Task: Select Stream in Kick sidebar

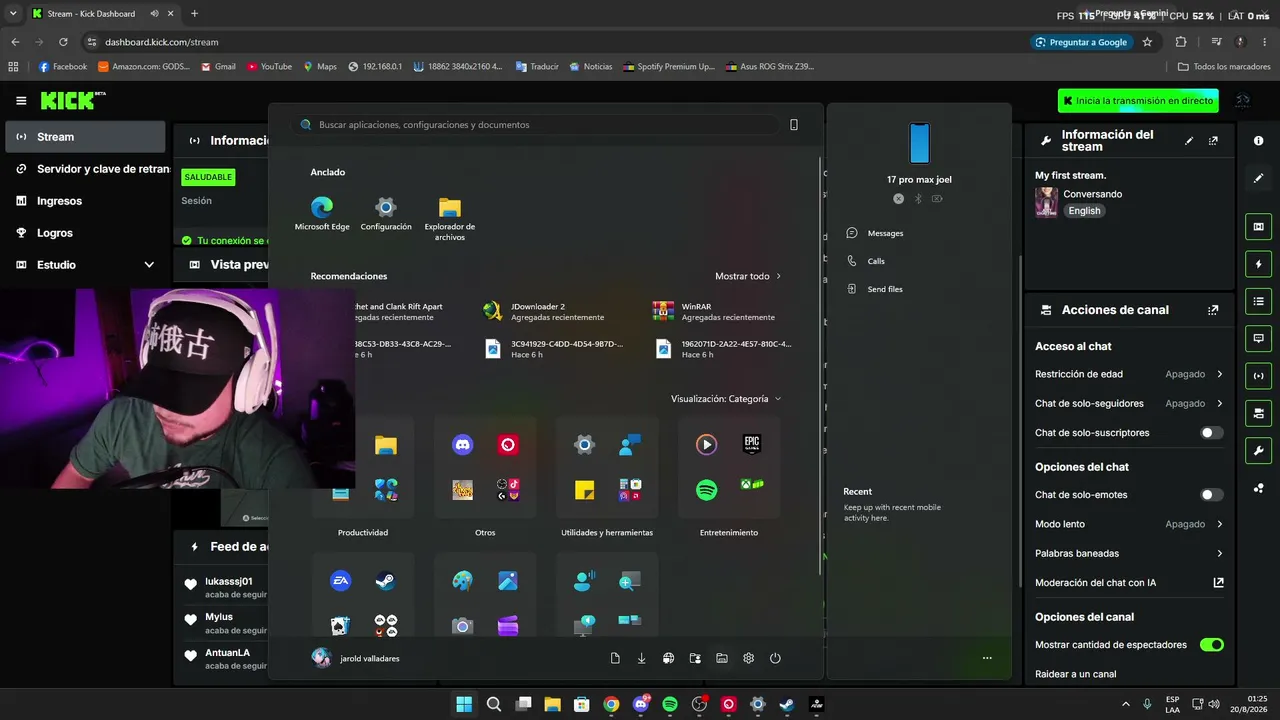Action: pyautogui.click(x=85, y=137)
